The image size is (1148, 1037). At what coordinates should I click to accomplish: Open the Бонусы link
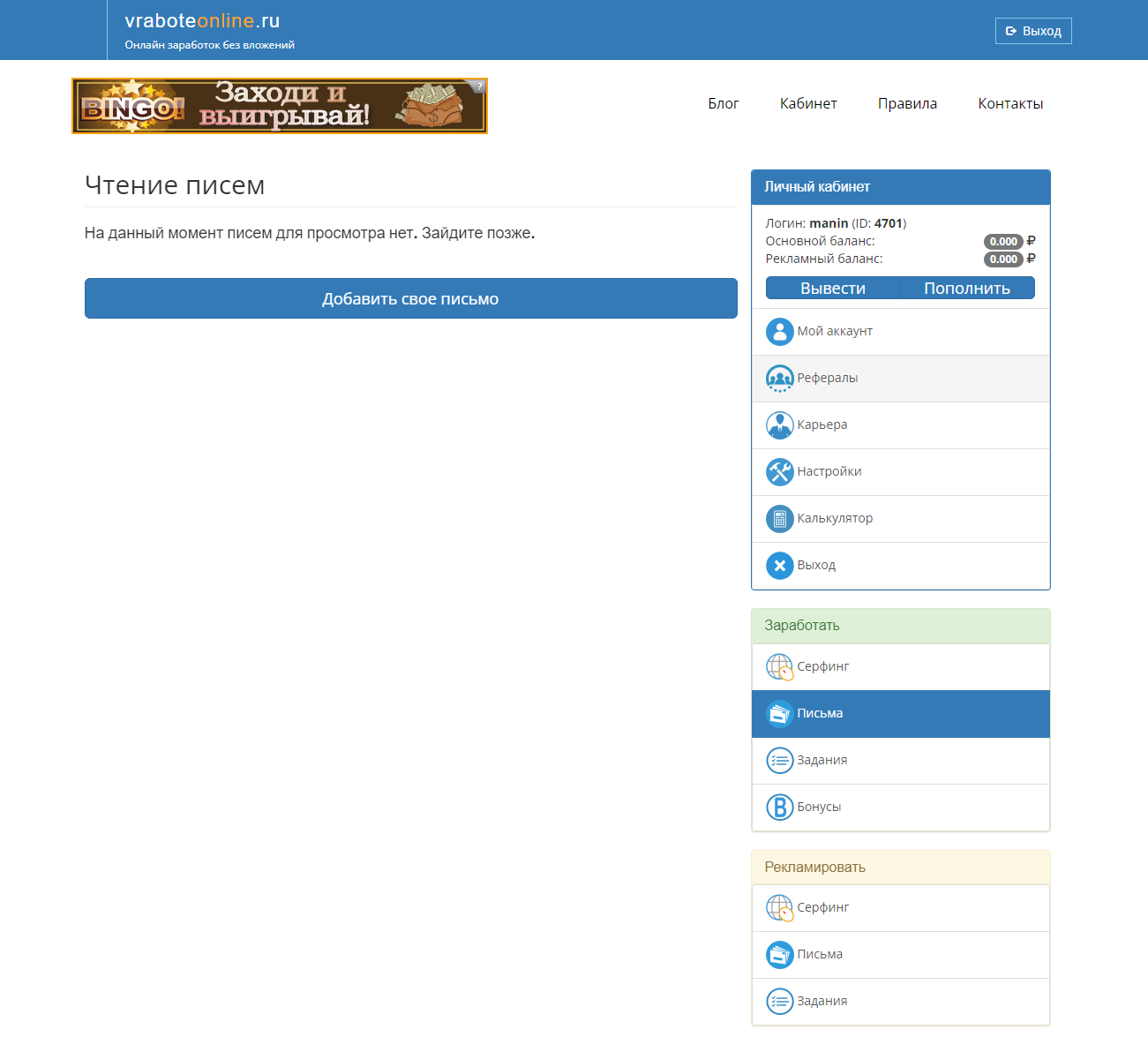tap(901, 808)
